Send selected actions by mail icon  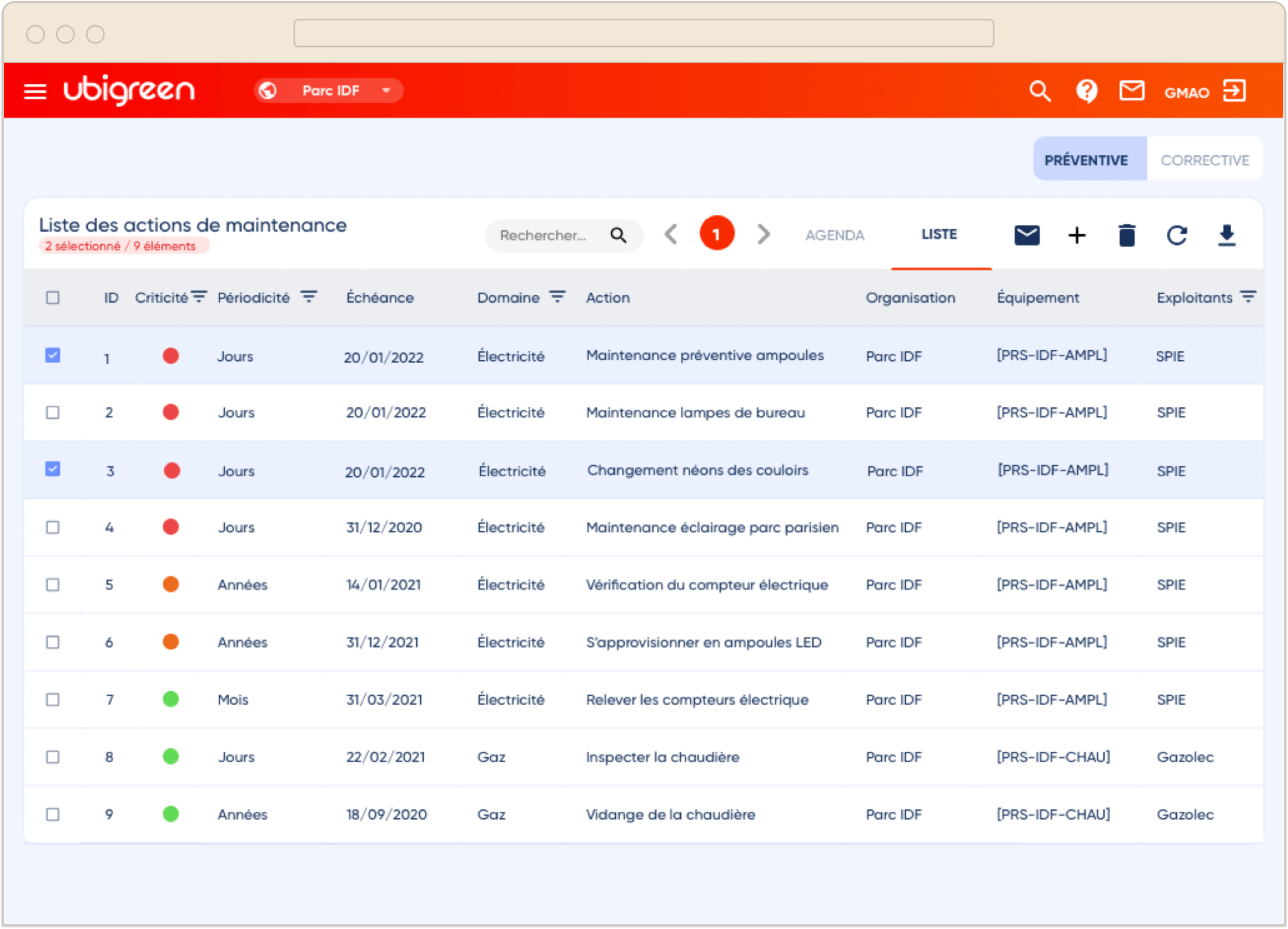pos(1026,235)
